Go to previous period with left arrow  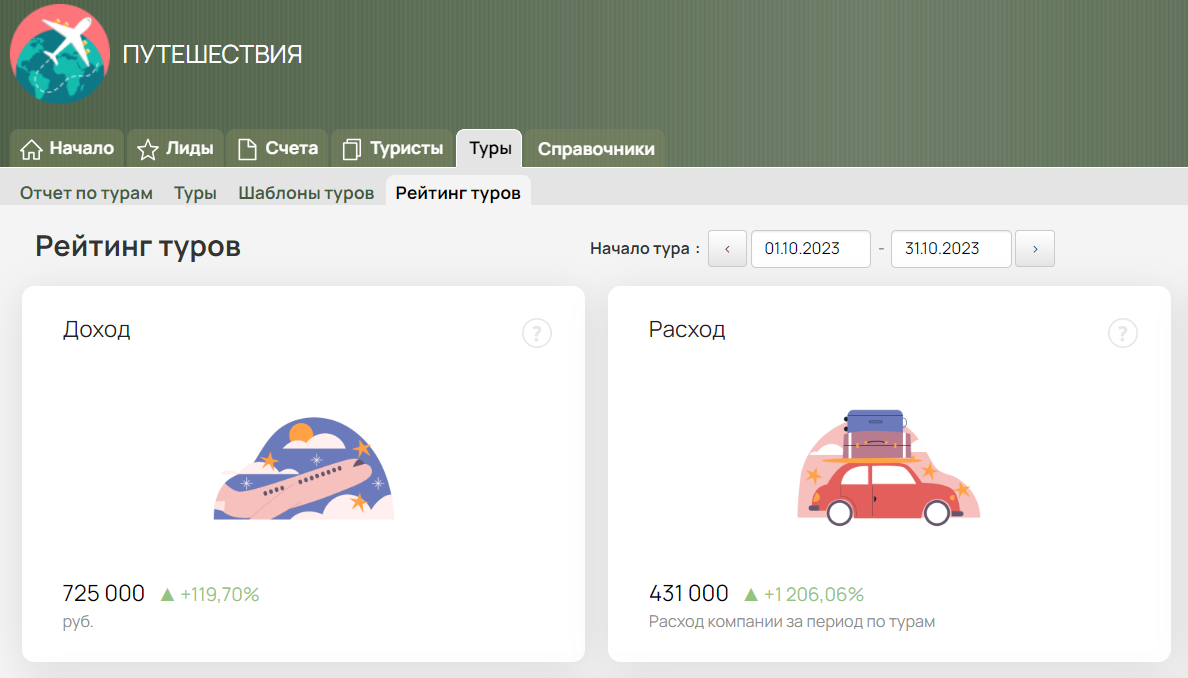tap(727, 249)
